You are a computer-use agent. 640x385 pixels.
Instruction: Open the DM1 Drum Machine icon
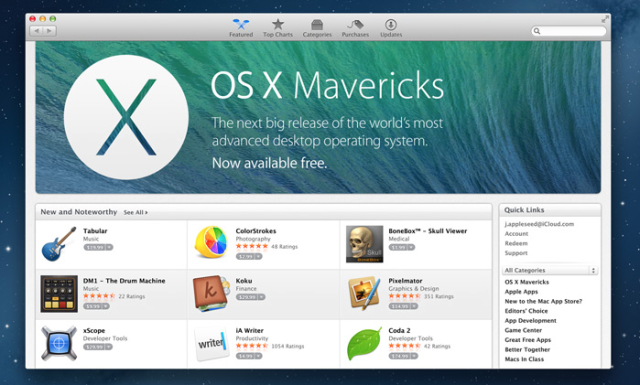[59, 294]
